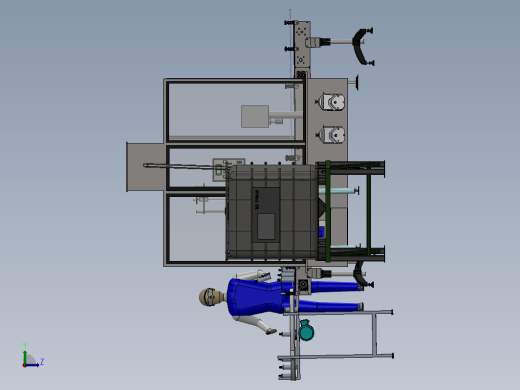Select the grey square box inside the glass enclosure
The width and height of the screenshot is (520, 390).
tap(255, 116)
